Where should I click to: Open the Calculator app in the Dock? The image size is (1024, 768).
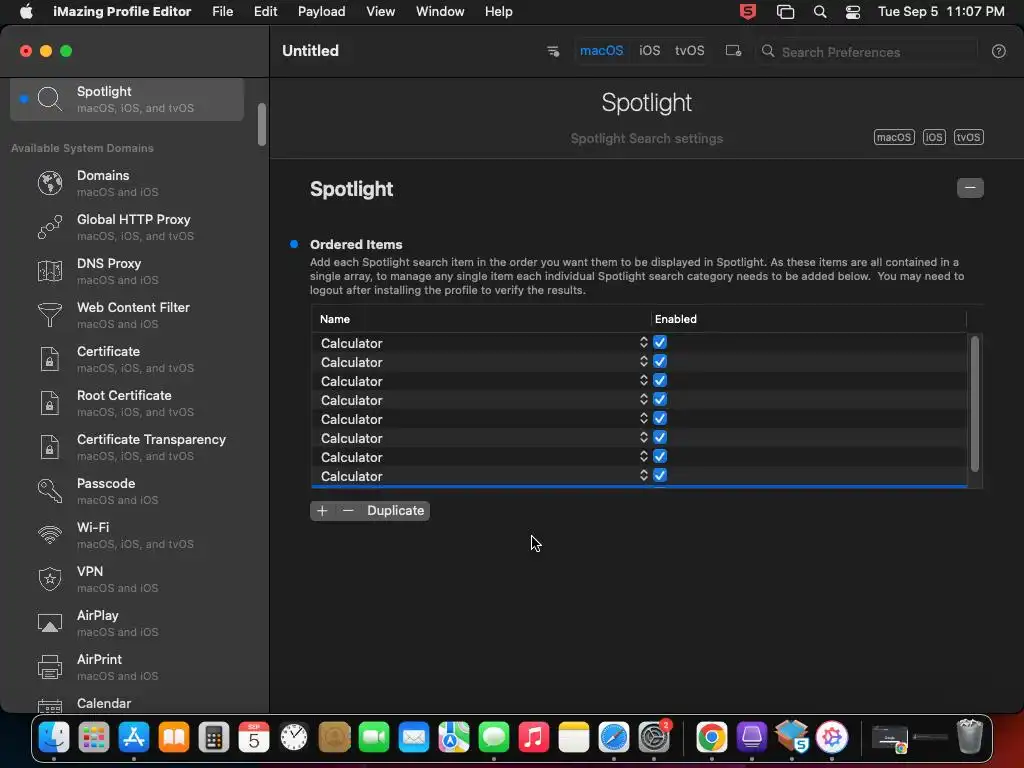(214, 738)
